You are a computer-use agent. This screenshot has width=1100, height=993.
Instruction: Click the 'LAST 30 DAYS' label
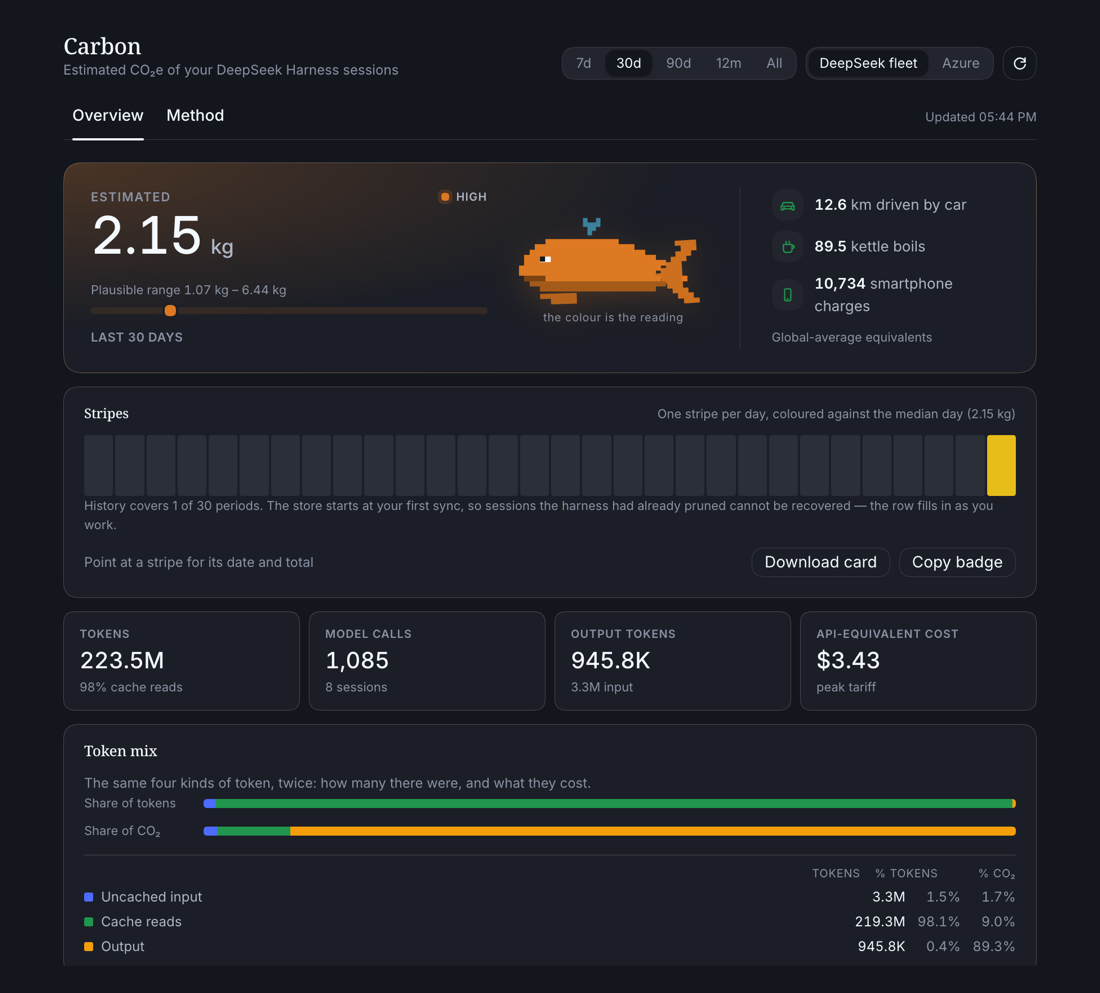[x=137, y=338]
